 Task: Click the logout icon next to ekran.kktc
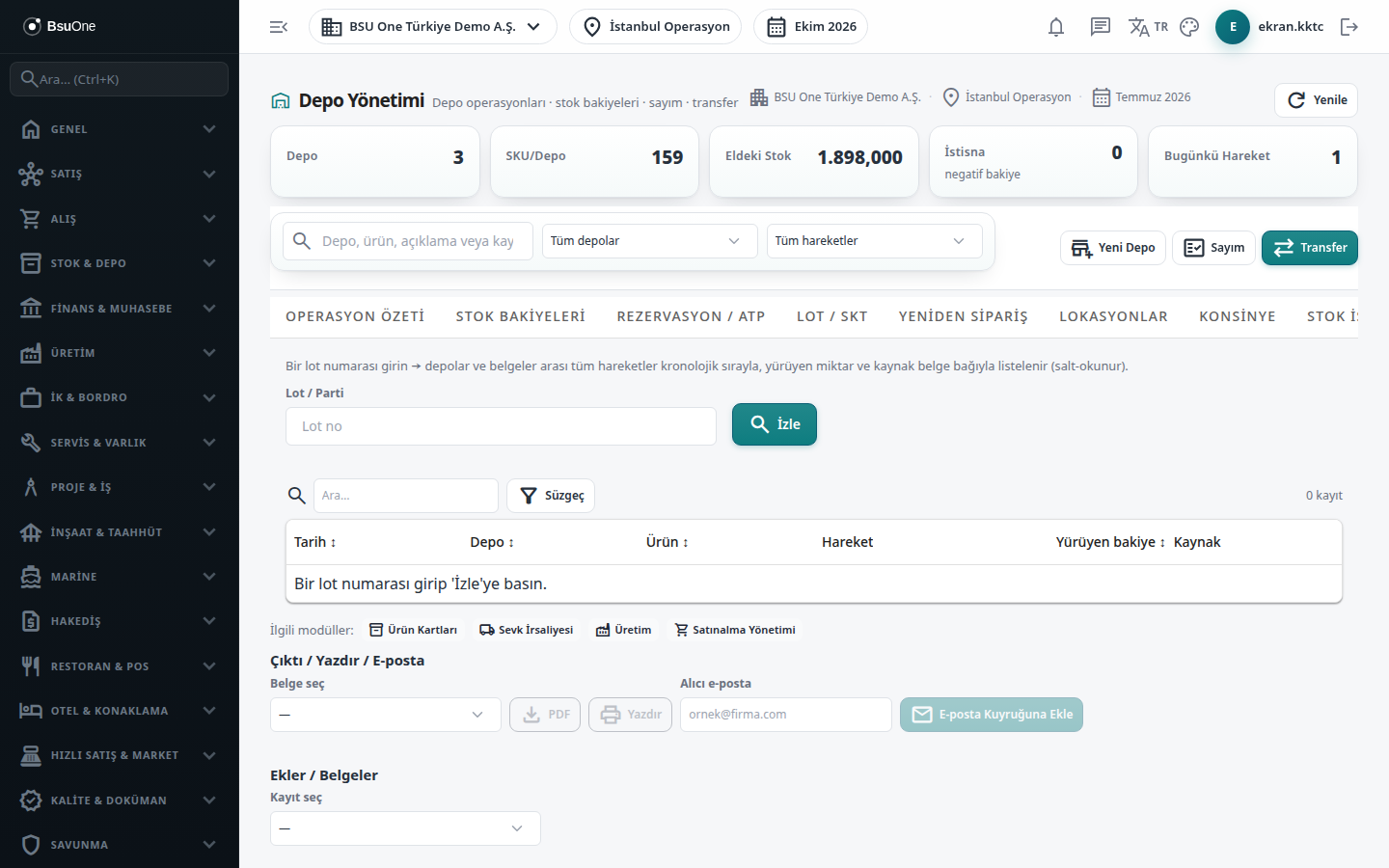[x=1349, y=27]
